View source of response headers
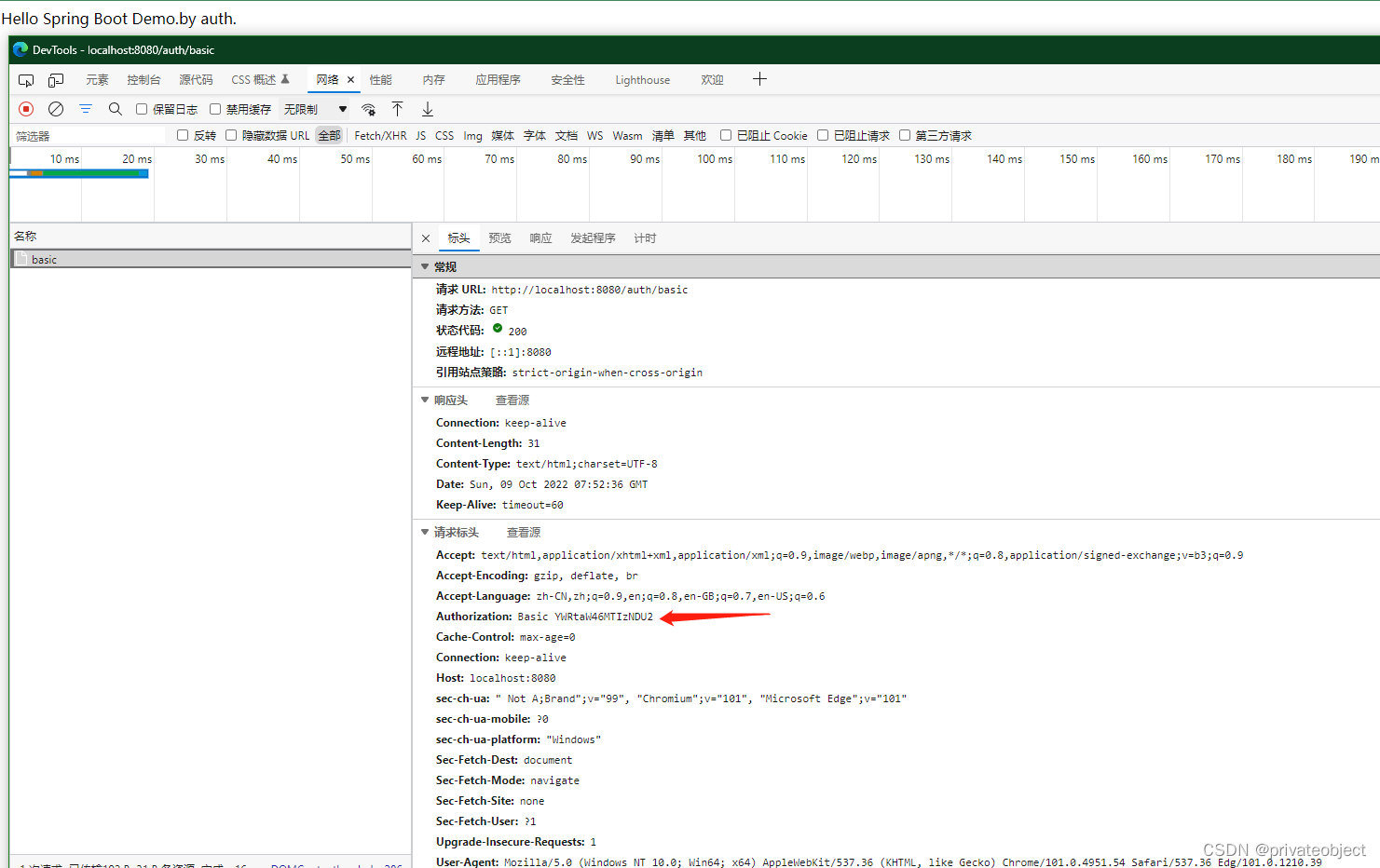The height and width of the screenshot is (868, 1380). click(512, 400)
